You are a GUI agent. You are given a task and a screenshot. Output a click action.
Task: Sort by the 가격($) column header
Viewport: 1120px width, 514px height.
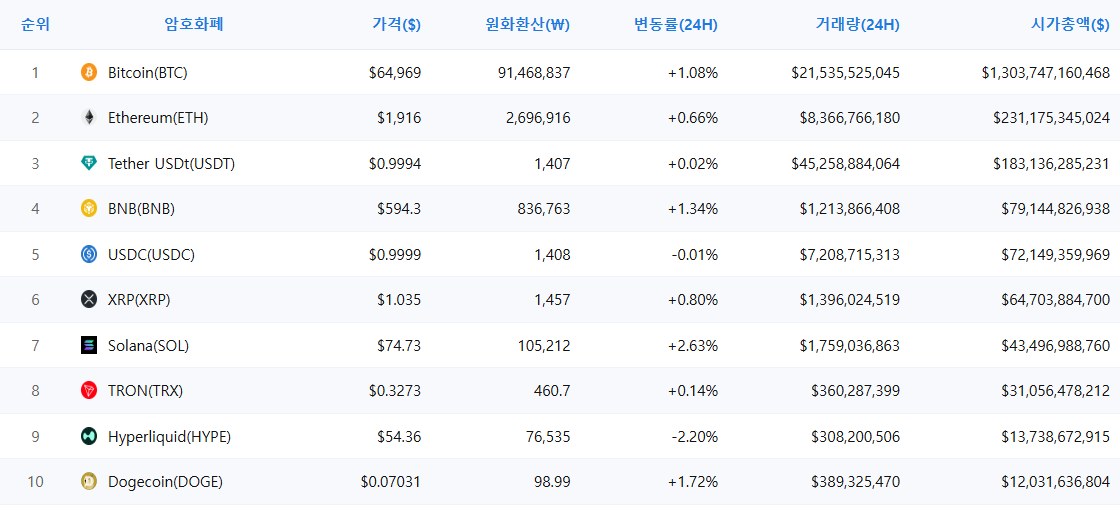click(396, 25)
